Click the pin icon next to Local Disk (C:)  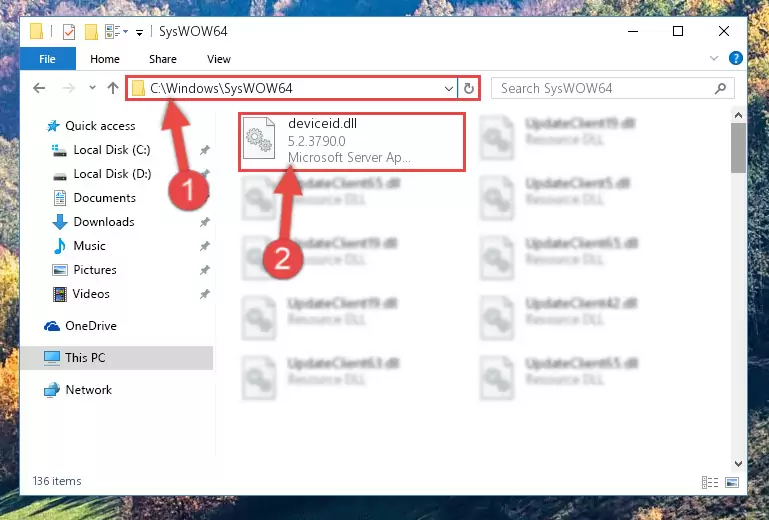[x=205, y=150]
